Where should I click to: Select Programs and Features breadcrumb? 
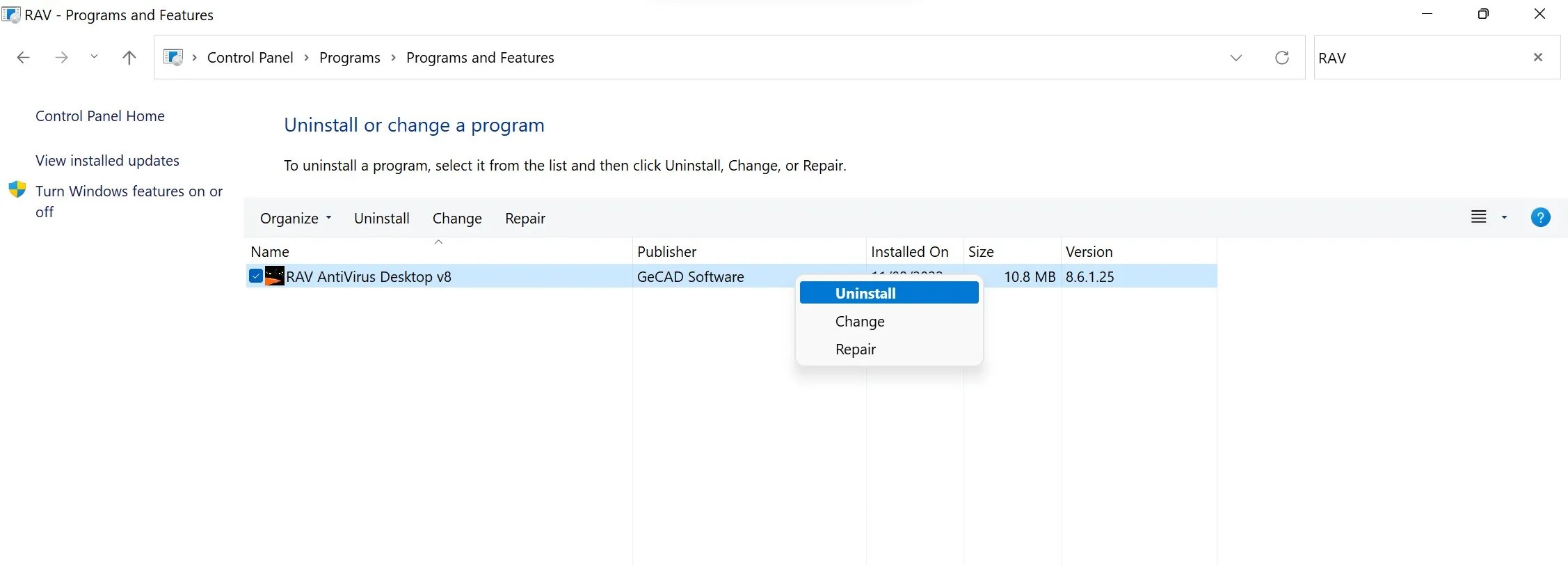(x=480, y=58)
